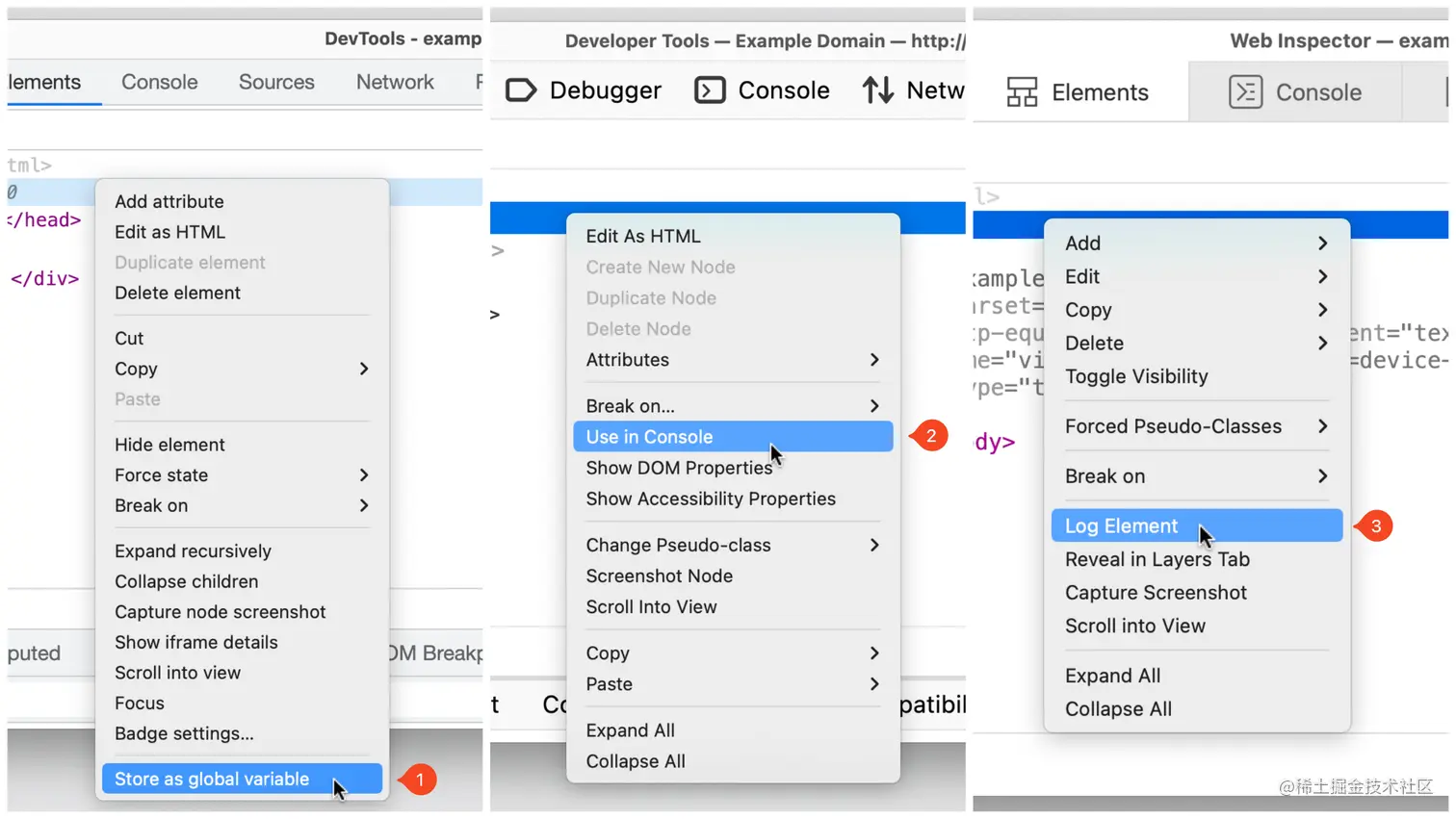The width and height of the screenshot is (1456, 819).
Task: Switch to the Chrome Network tab
Action: (394, 82)
